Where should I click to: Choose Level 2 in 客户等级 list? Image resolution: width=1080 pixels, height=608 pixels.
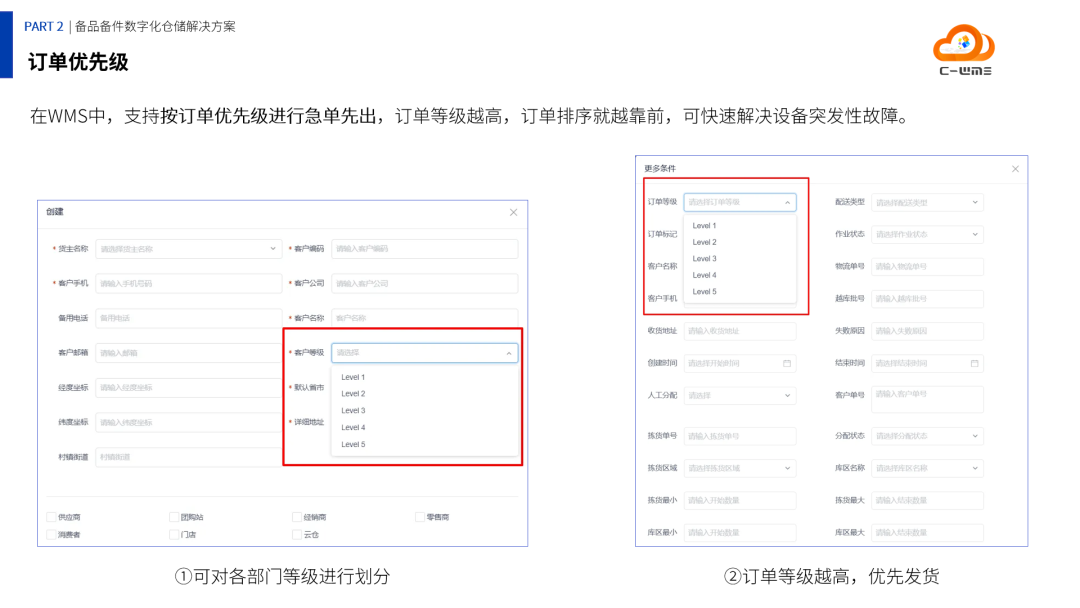[424, 394]
